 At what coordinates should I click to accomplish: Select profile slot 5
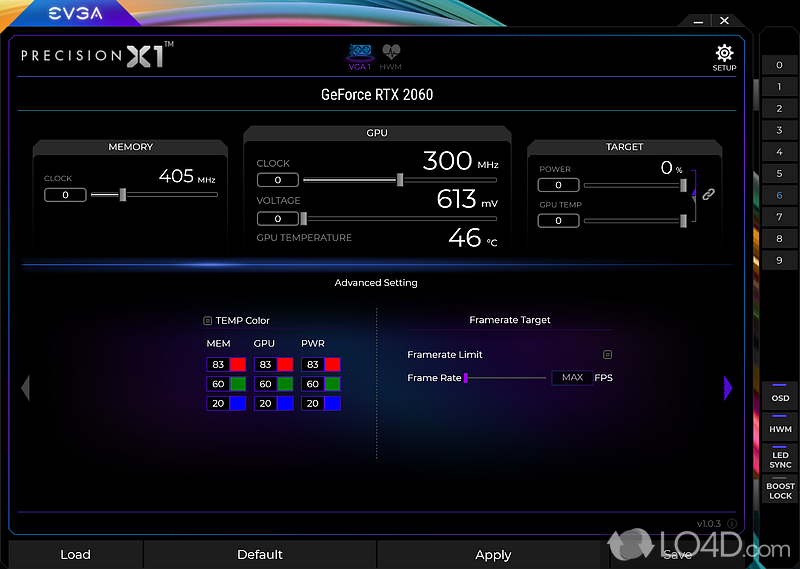click(x=779, y=174)
